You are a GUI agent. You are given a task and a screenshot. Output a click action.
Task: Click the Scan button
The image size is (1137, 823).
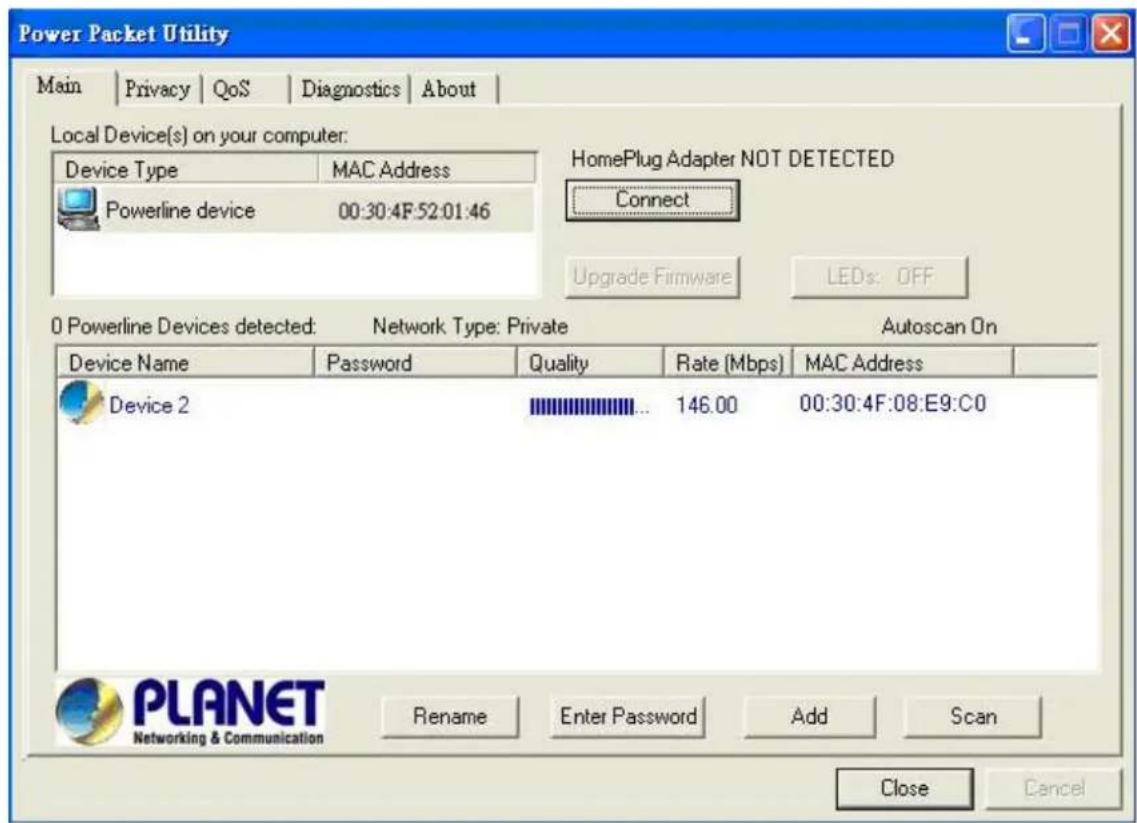pyautogui.click(x=973, y=716)
